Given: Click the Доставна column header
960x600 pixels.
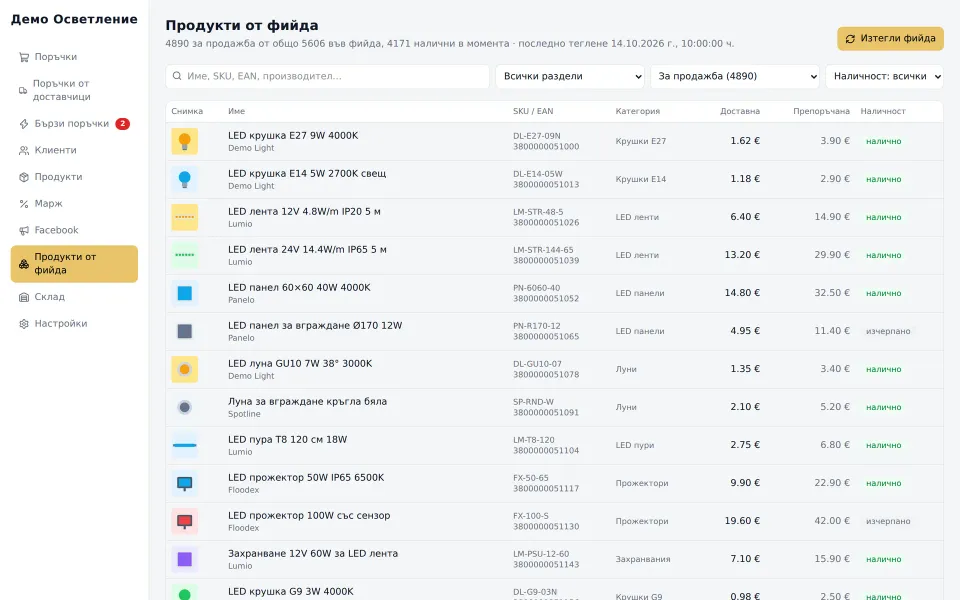Looking at the screenshot, I should click(740, 111).
